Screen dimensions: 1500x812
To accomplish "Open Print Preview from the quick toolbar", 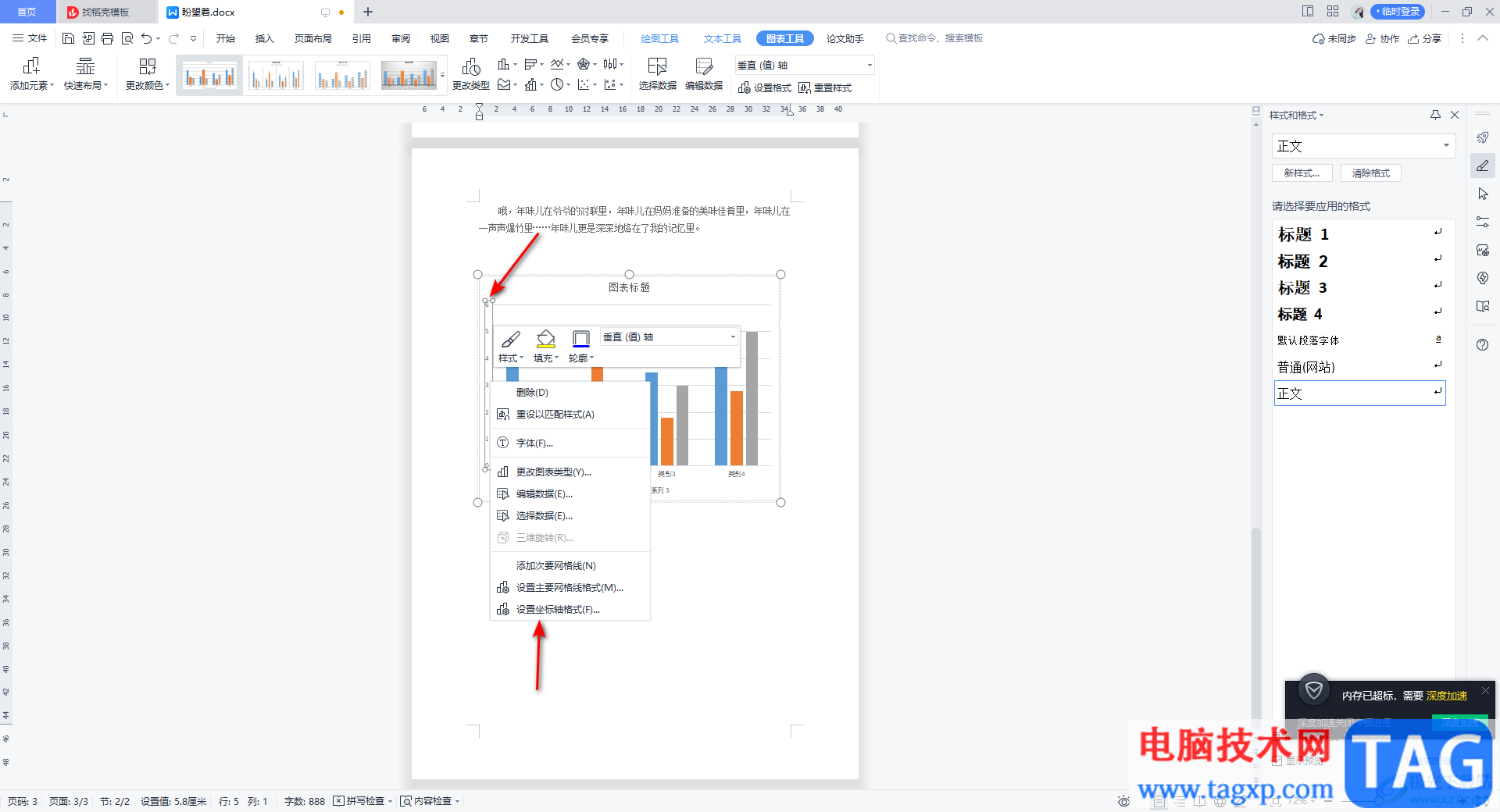I will pyautogui.click(x=127, y=38).
